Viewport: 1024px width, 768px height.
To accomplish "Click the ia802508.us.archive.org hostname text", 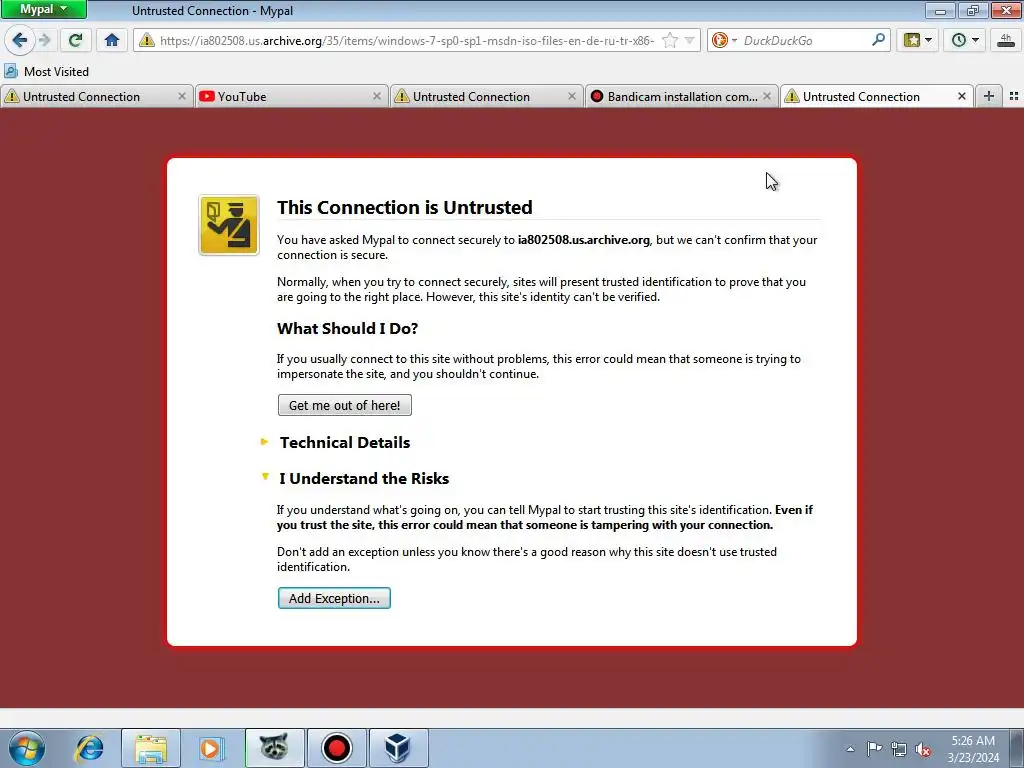I will 583,240.
